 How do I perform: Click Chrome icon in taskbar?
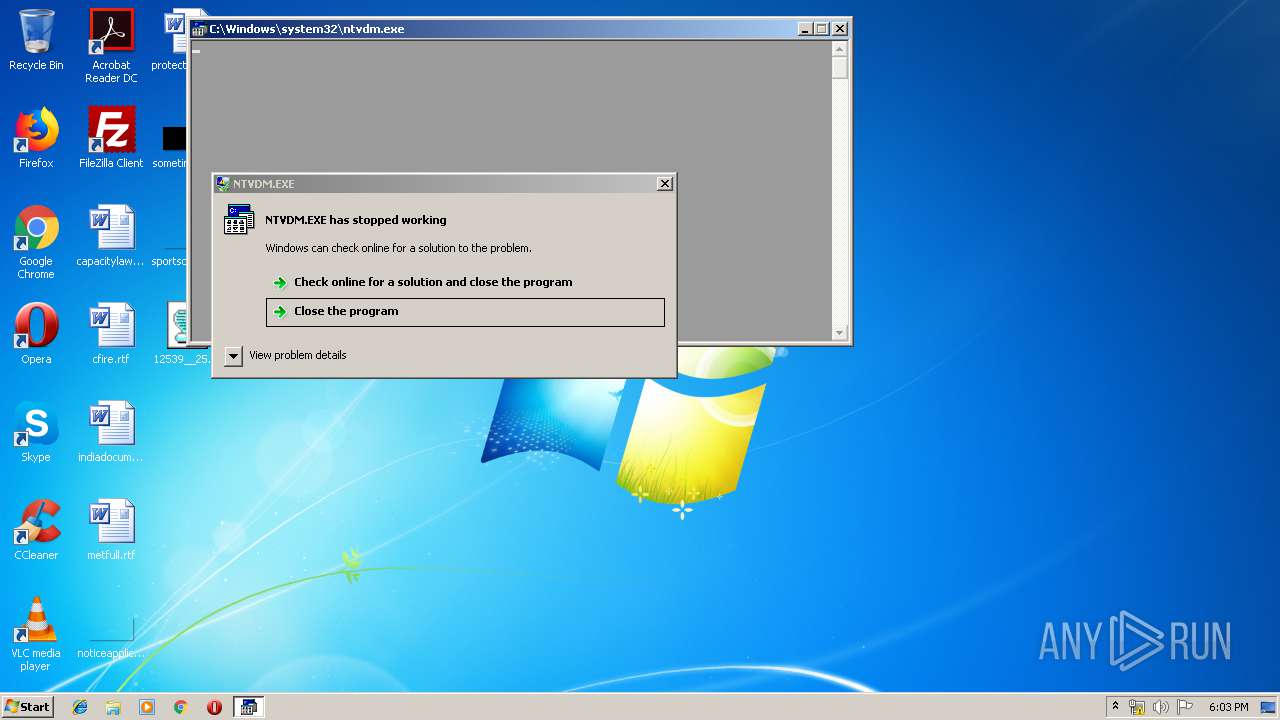point(181,707)
